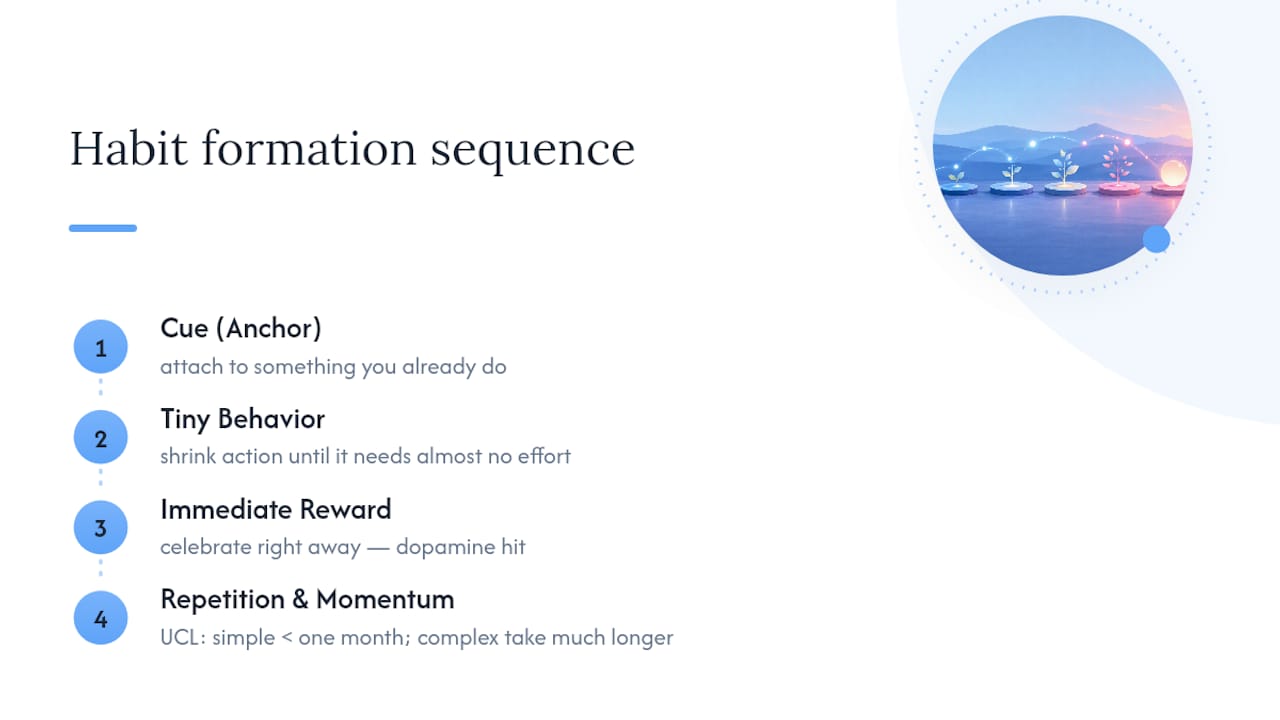Click the number 4 step circle
The height and width of the screenshot is (720, 1280).
[100, 618]
